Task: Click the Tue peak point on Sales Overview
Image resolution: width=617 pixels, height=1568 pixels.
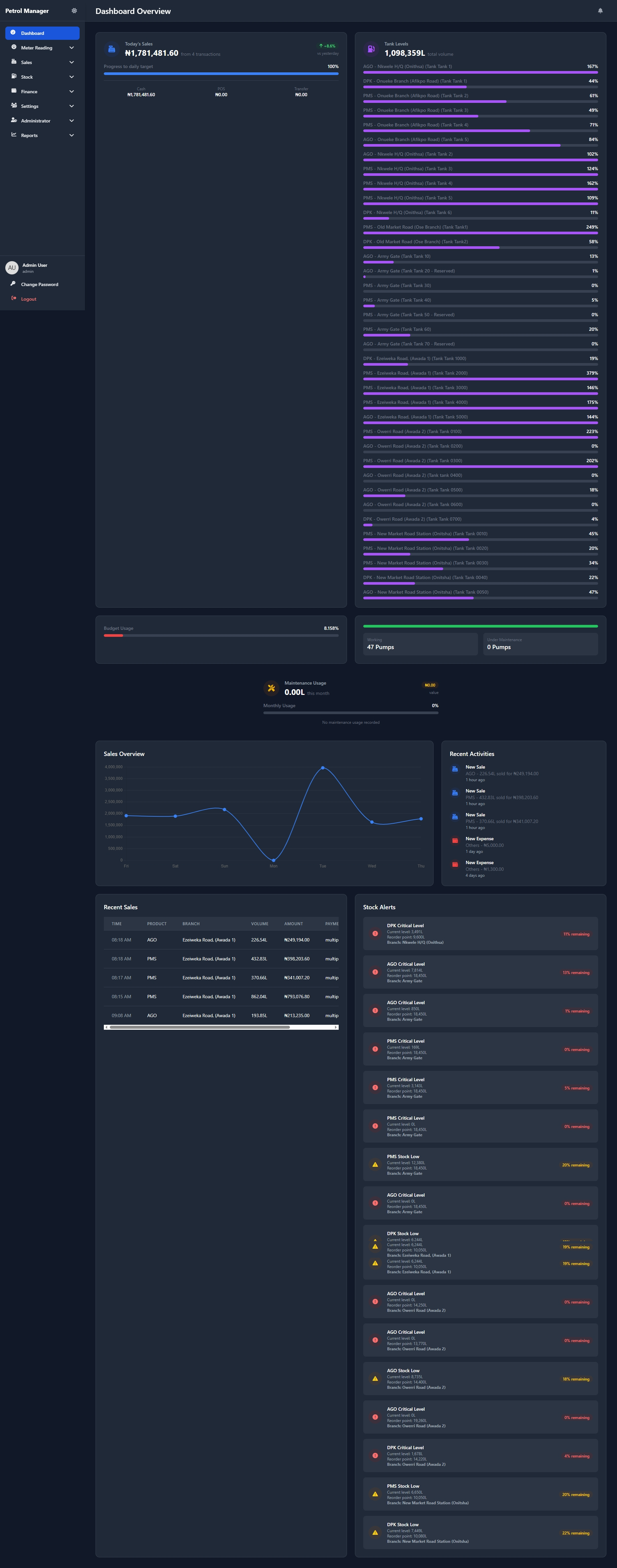Action: [x=322, y=768]
